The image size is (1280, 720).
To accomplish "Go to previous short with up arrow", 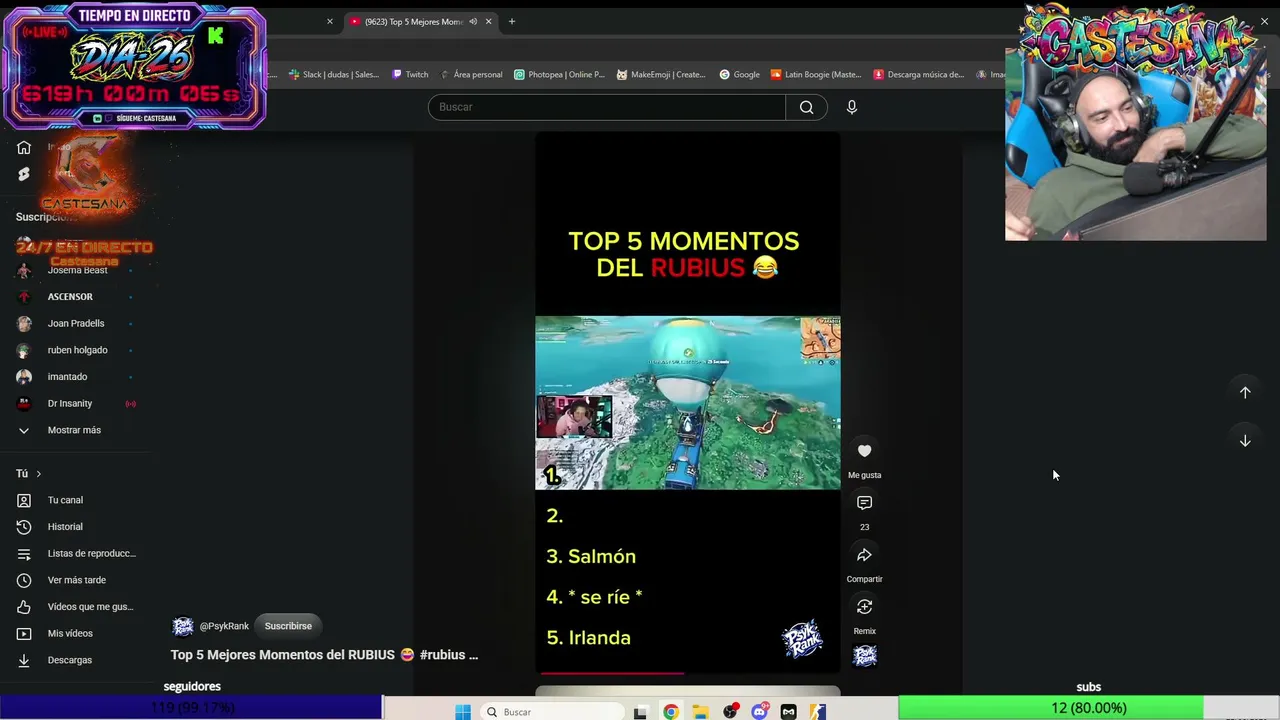I will click(1245, 393).
